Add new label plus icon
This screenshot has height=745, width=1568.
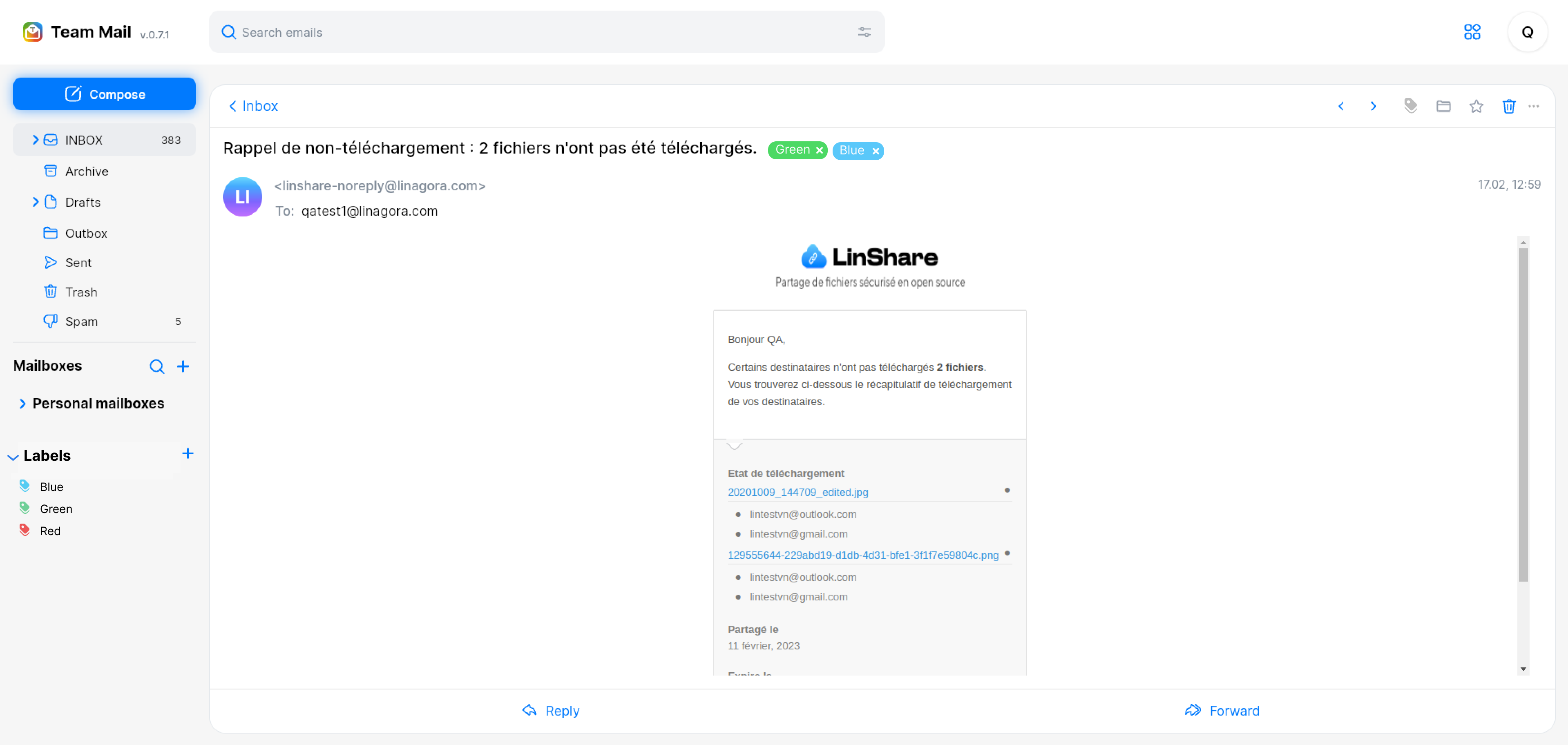188,453
